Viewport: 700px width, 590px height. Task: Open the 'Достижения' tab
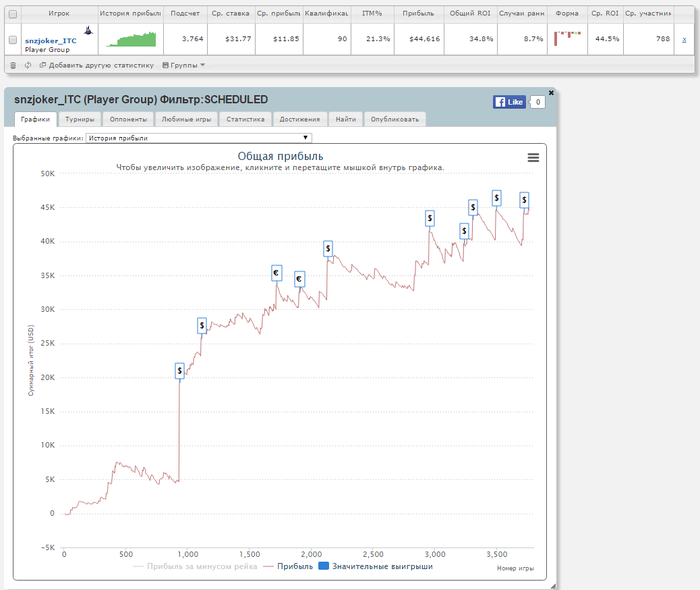300,119
